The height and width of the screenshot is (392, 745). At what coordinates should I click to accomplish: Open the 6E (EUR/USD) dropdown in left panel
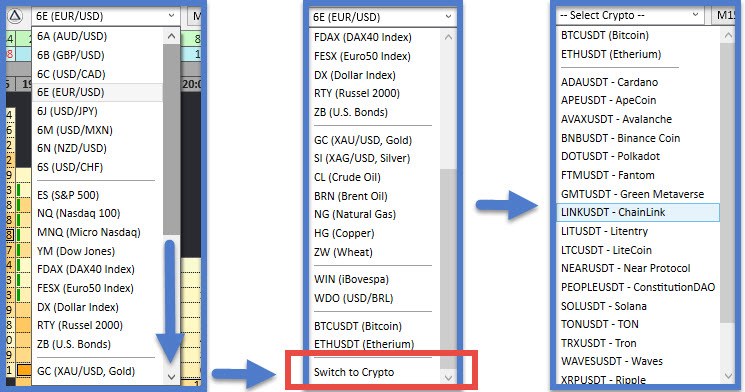[105, 16]
